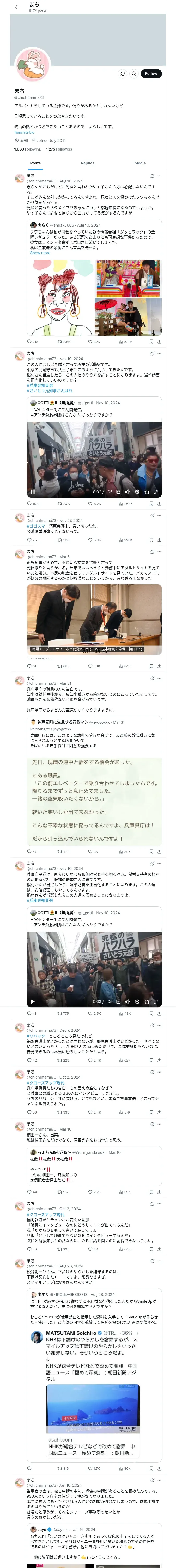Switch to the Replies tab

pos(87,163)
